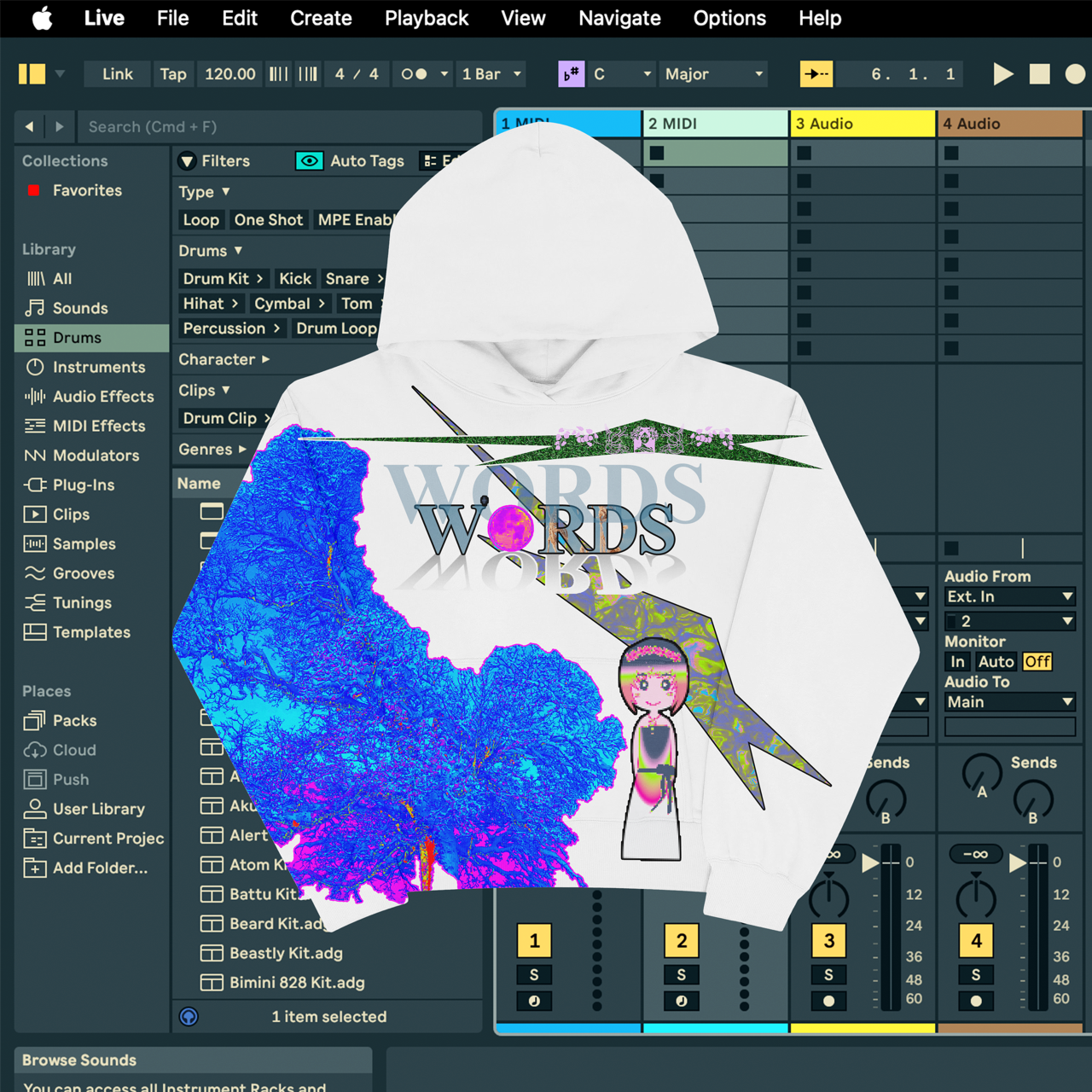Solo track 4

pos(976,974)
